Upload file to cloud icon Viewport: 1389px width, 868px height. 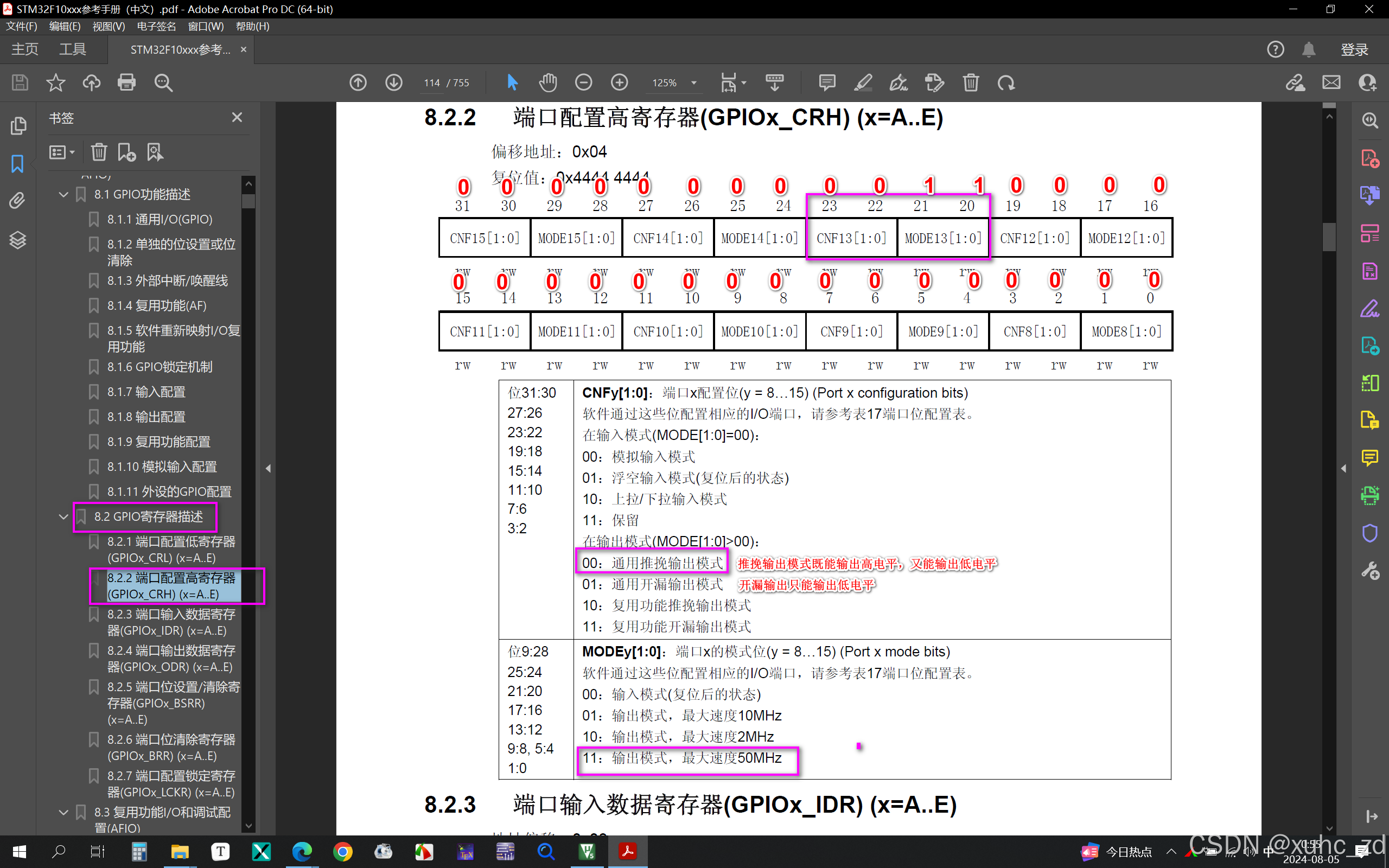[x=91, y=82]
